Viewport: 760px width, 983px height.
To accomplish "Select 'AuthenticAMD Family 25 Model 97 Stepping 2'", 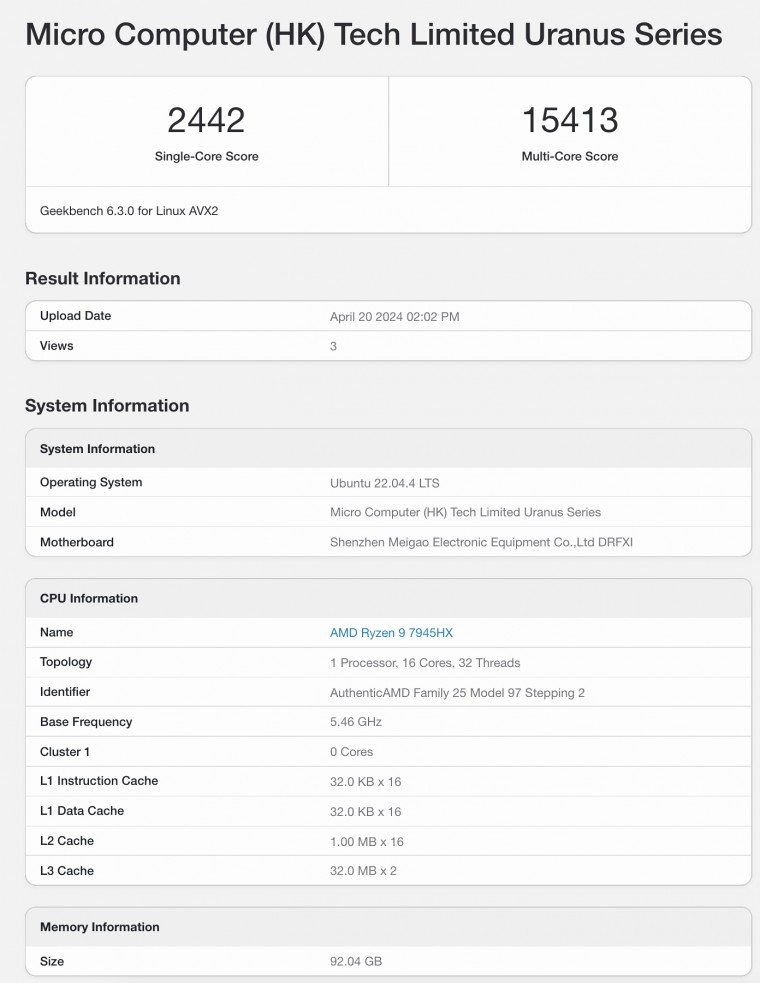I will [457, 693].
